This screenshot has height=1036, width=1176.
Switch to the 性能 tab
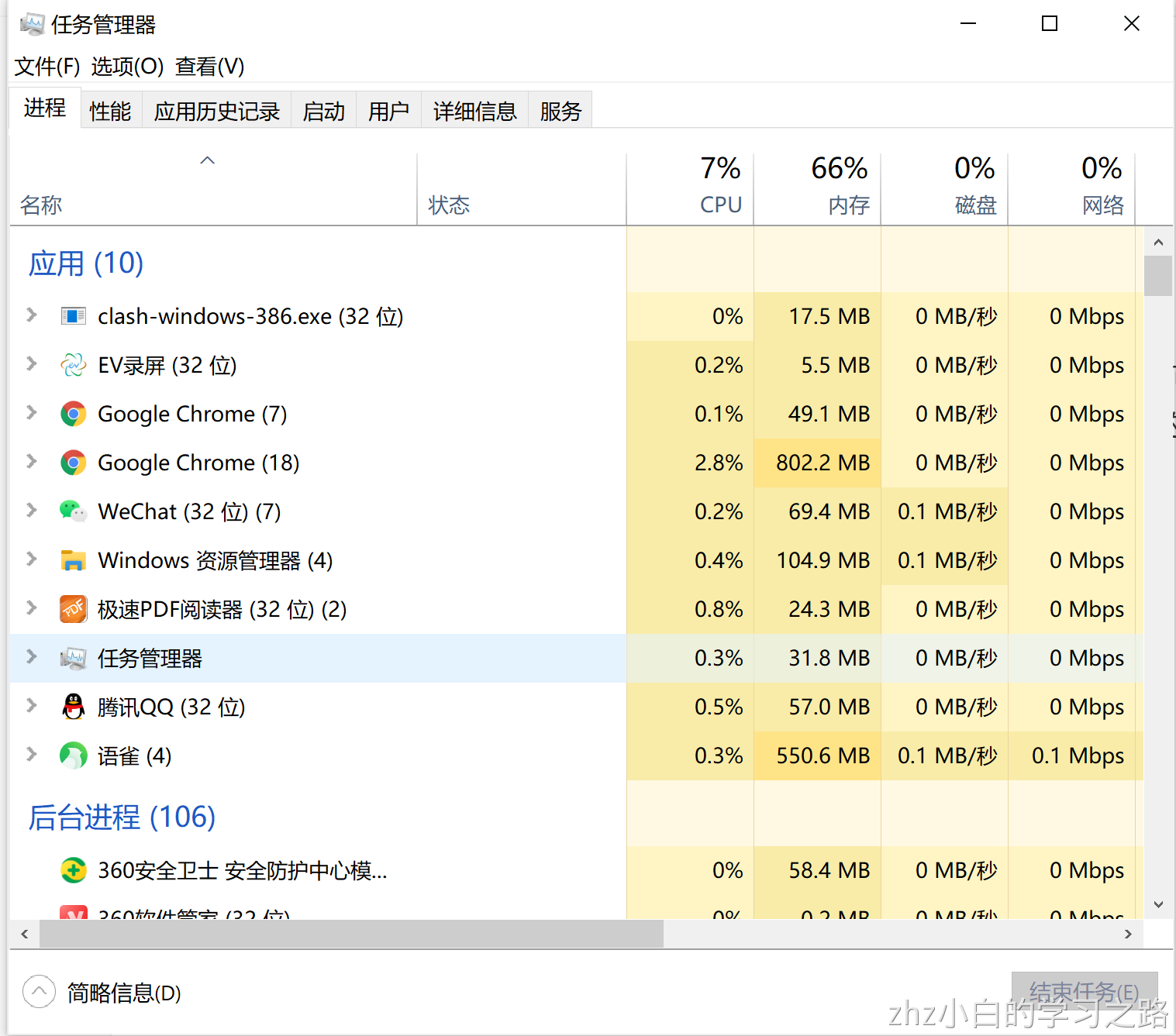pos(111,111)
